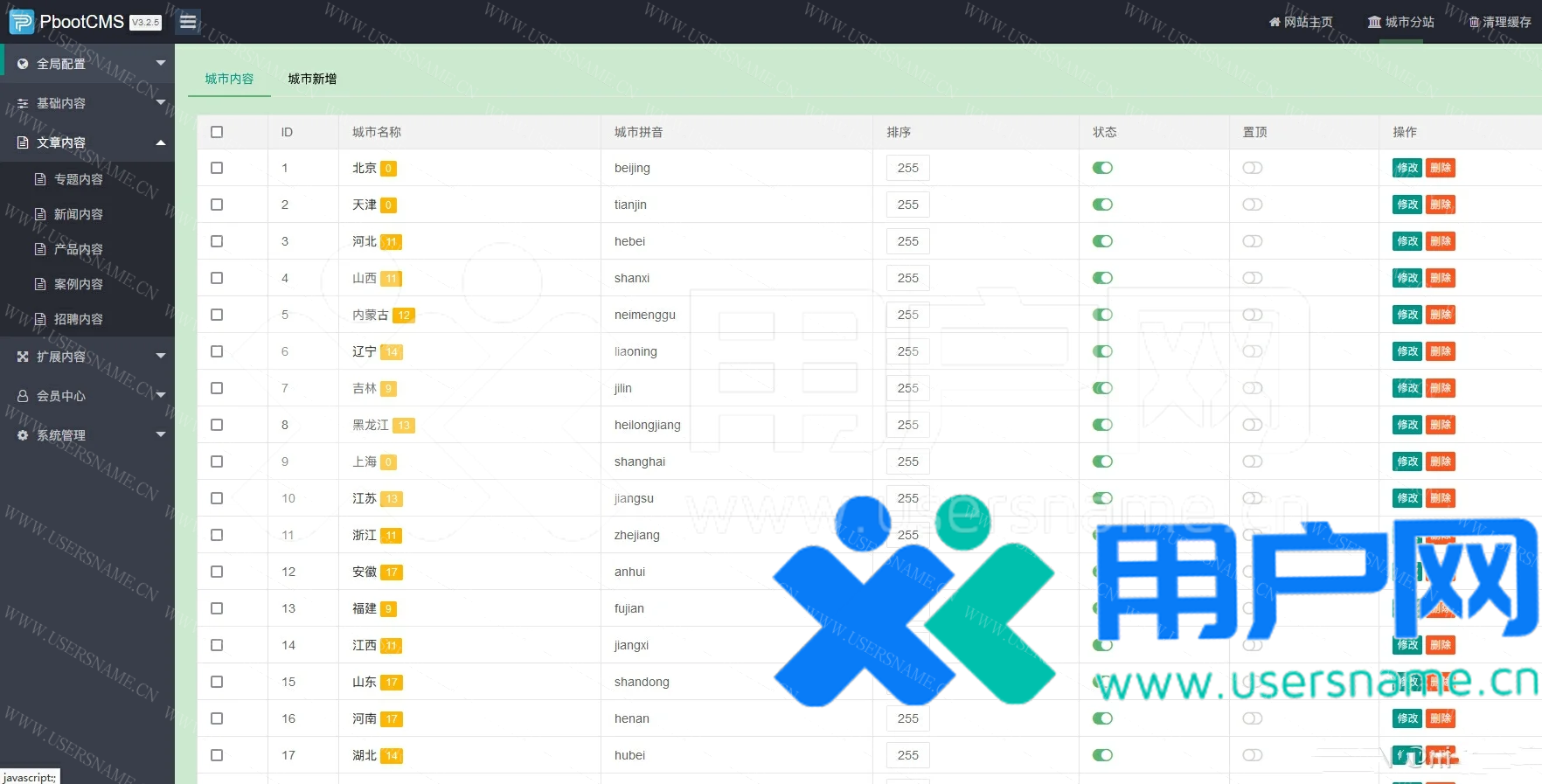
Task: Open the 城市分站 city sub-site icon
Action: click(1374, 22)
